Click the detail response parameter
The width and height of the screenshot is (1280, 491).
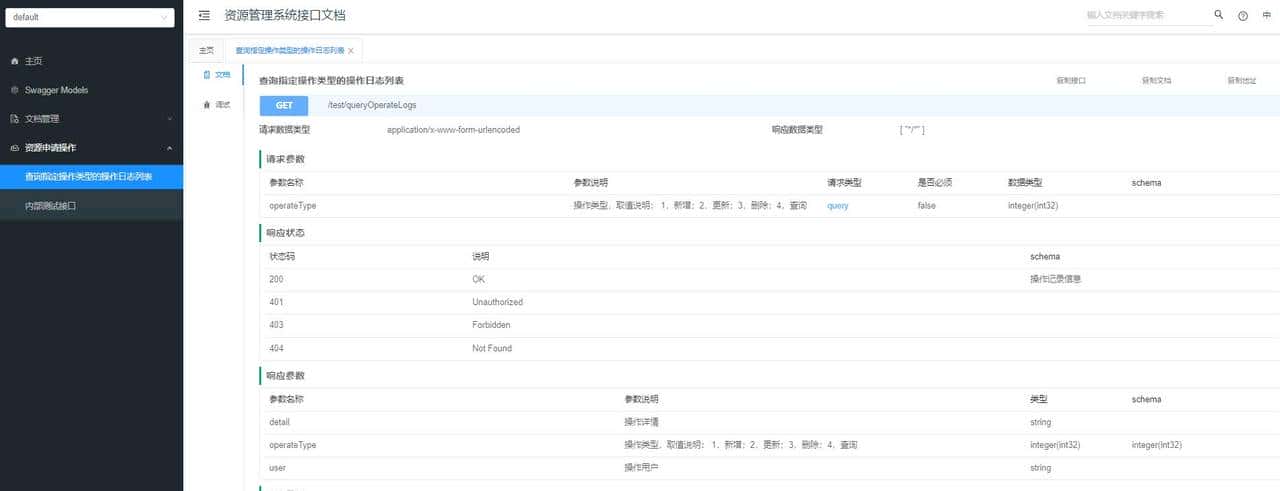coord(279,422)
